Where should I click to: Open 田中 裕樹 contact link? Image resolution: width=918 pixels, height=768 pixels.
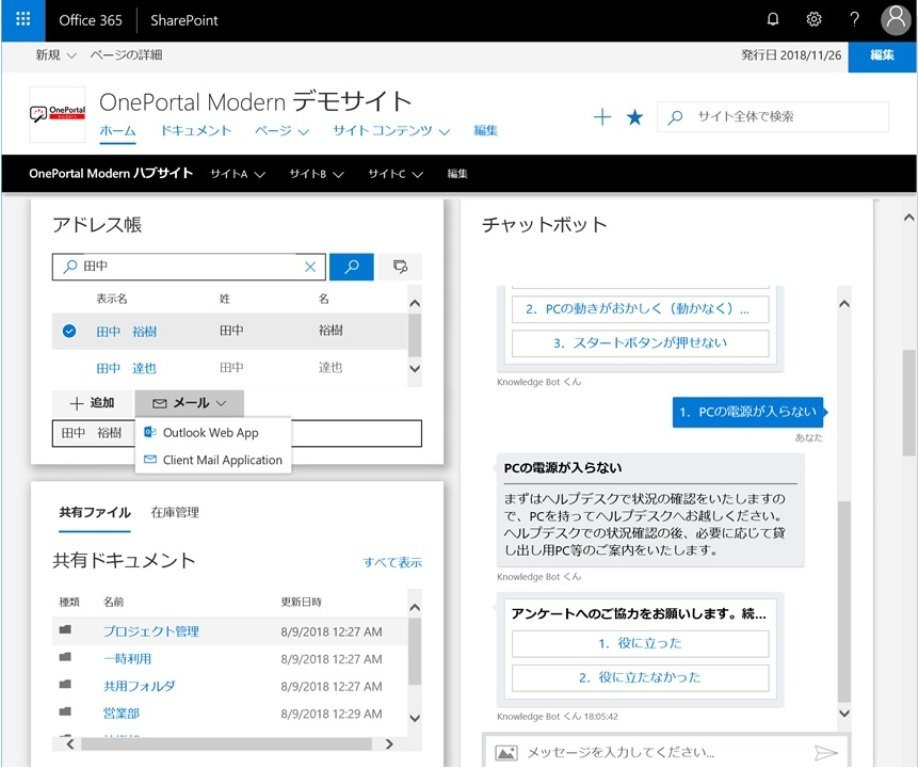click(x=126, y=332)
